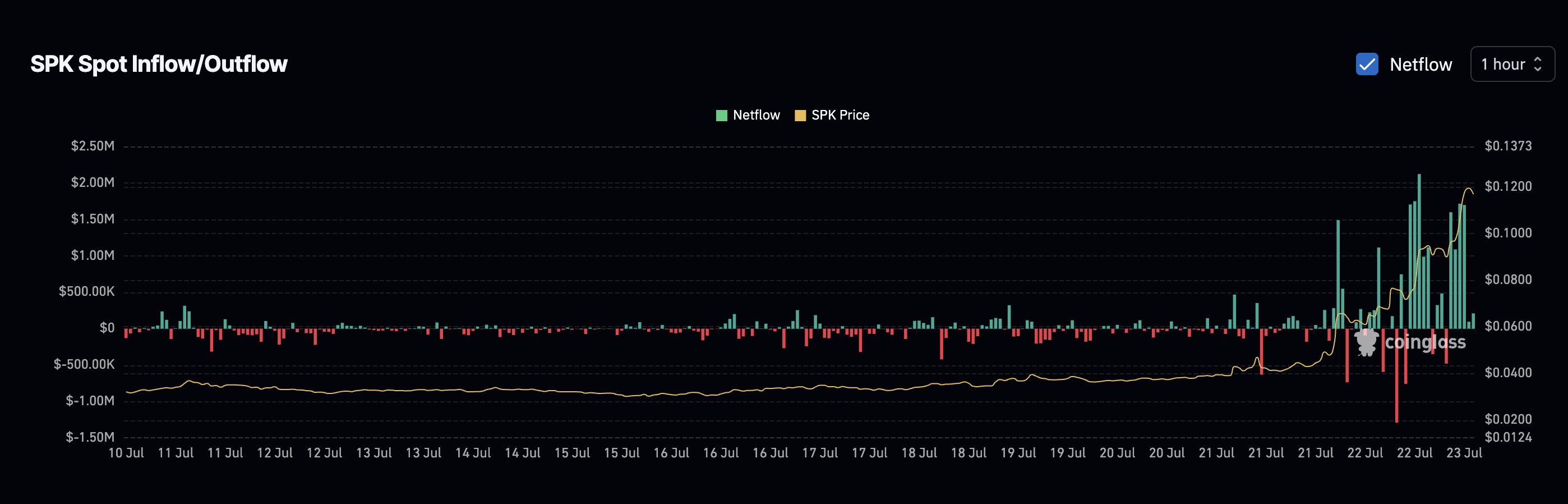Click the SPK Spot Inflow/Outflow title
Image resolution: width=1568 pixels, height=504 pixels.
pos(159,64)
